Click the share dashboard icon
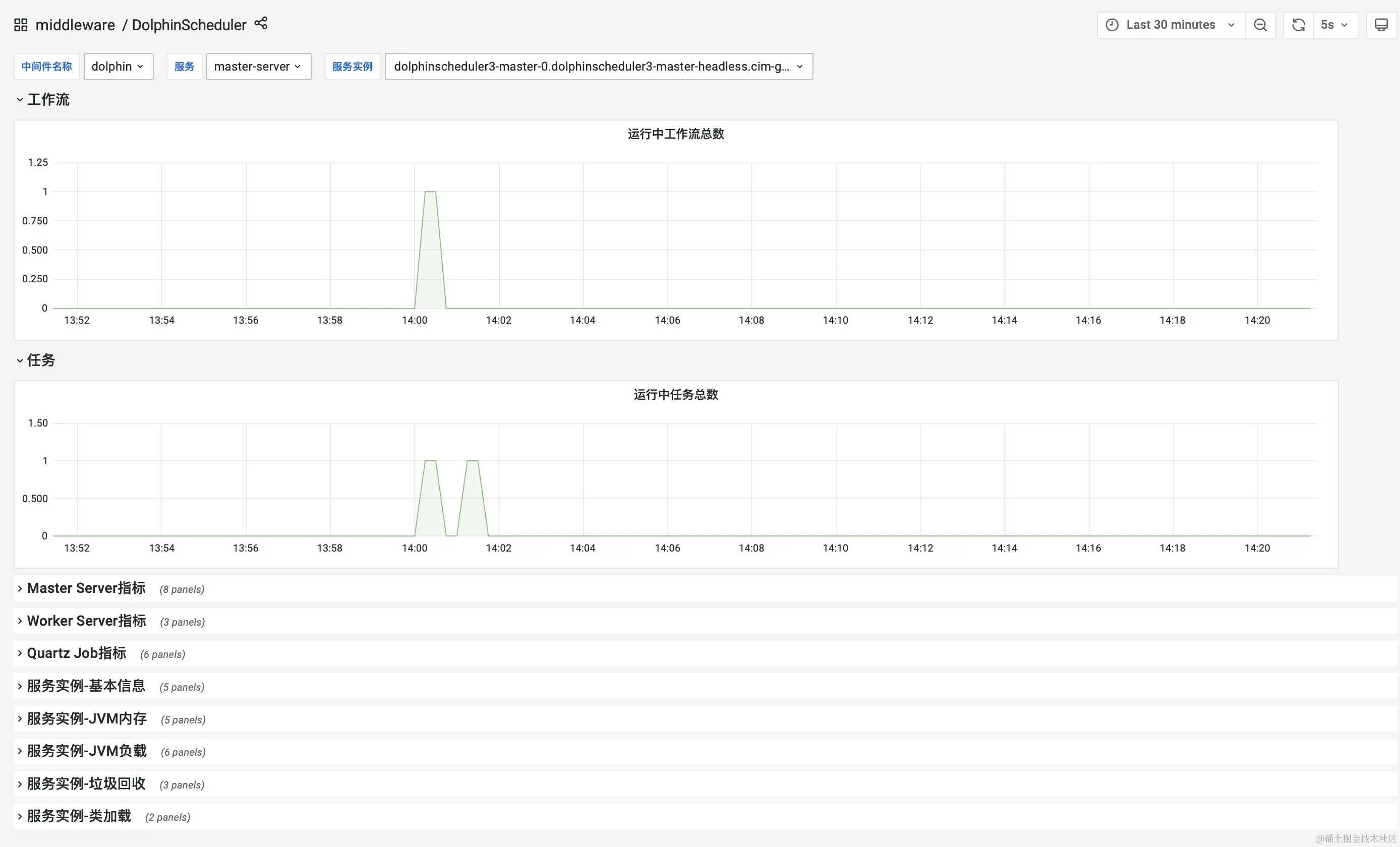The image size is (1400, 847). pyautogui.click(x=261, y=23)
